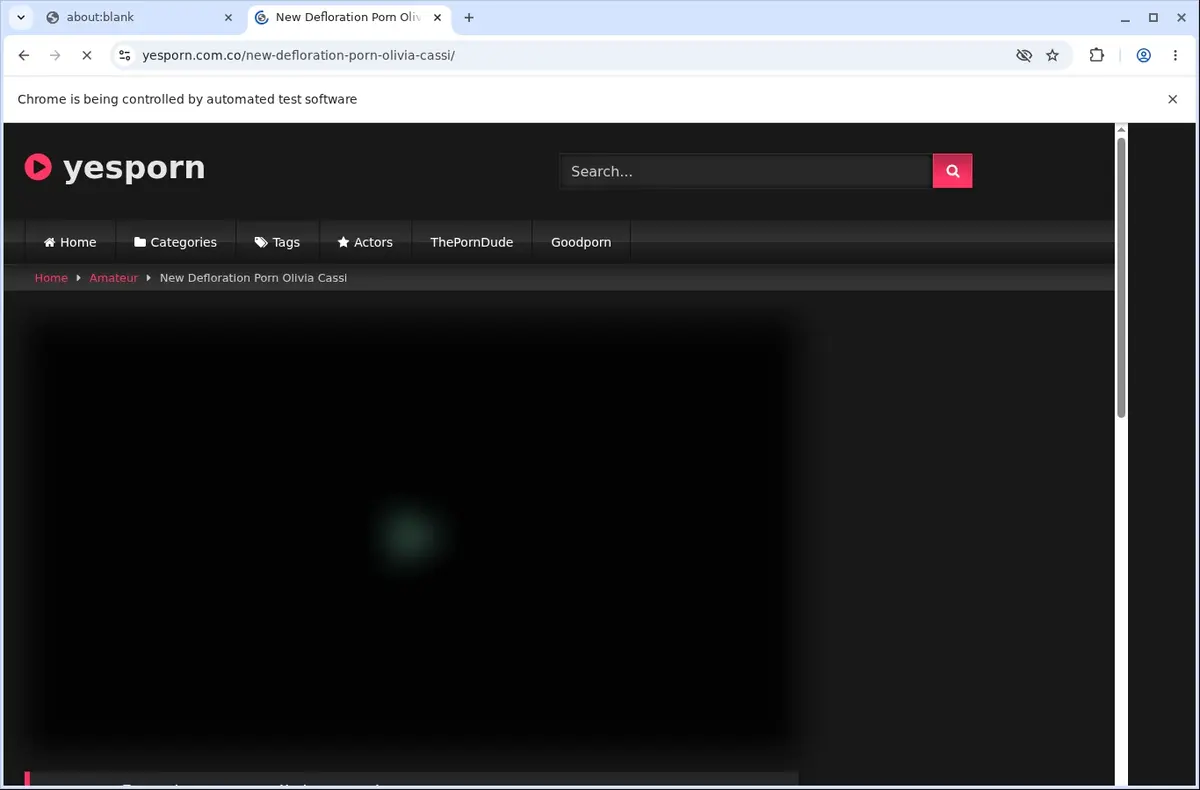1200x790 pixels.
Task: Go forward using the forward arrow
Action: 55,56
